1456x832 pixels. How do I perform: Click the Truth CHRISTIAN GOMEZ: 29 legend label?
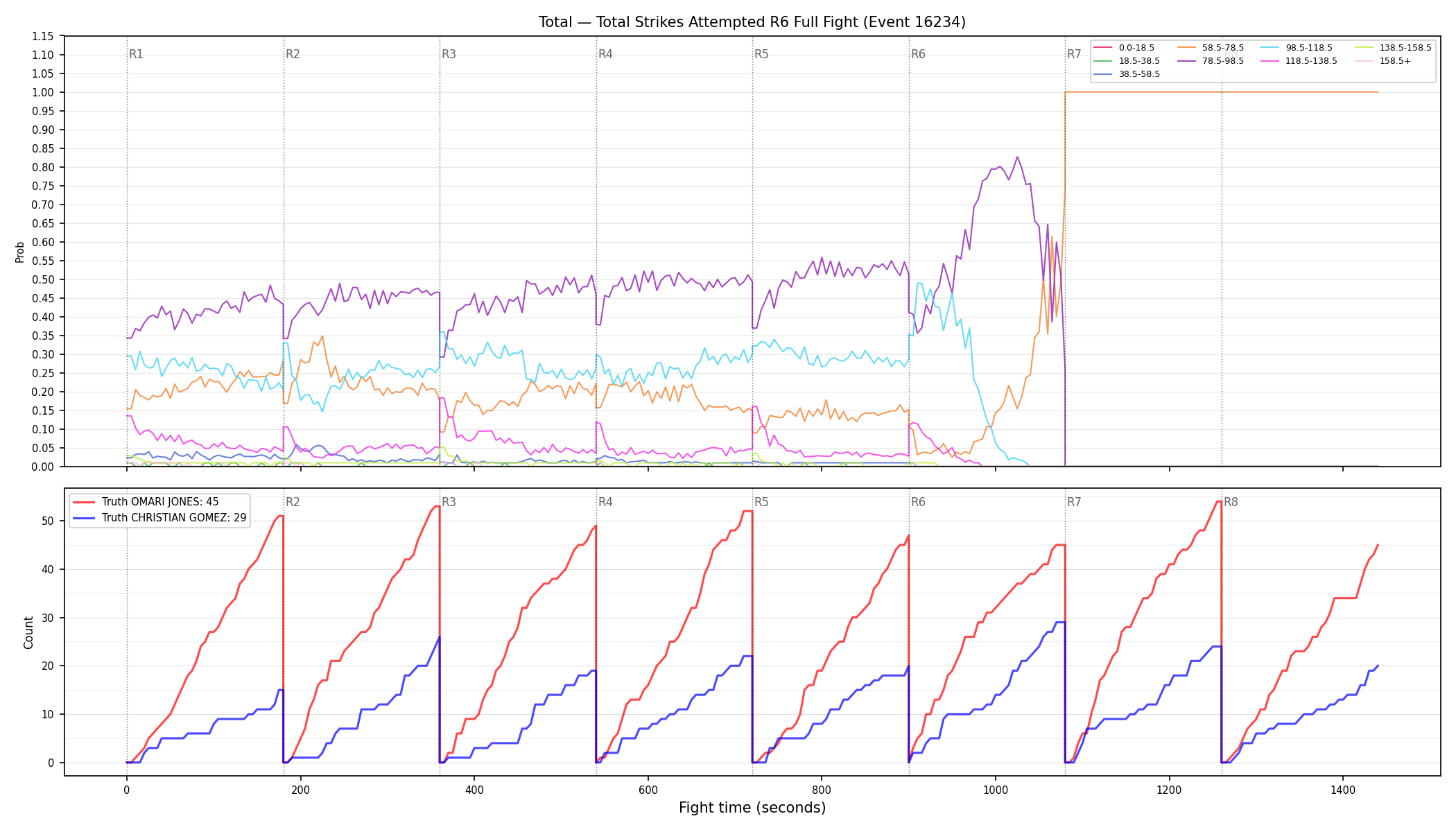pos(174,518)
